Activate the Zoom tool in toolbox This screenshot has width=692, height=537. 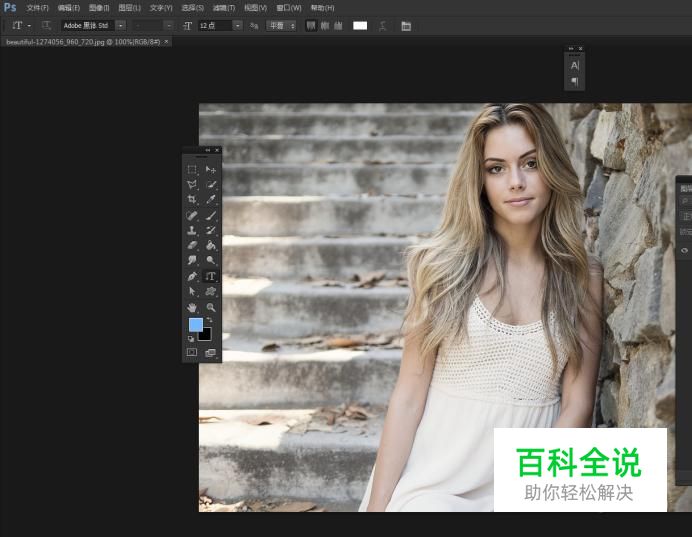coord(211,307)
